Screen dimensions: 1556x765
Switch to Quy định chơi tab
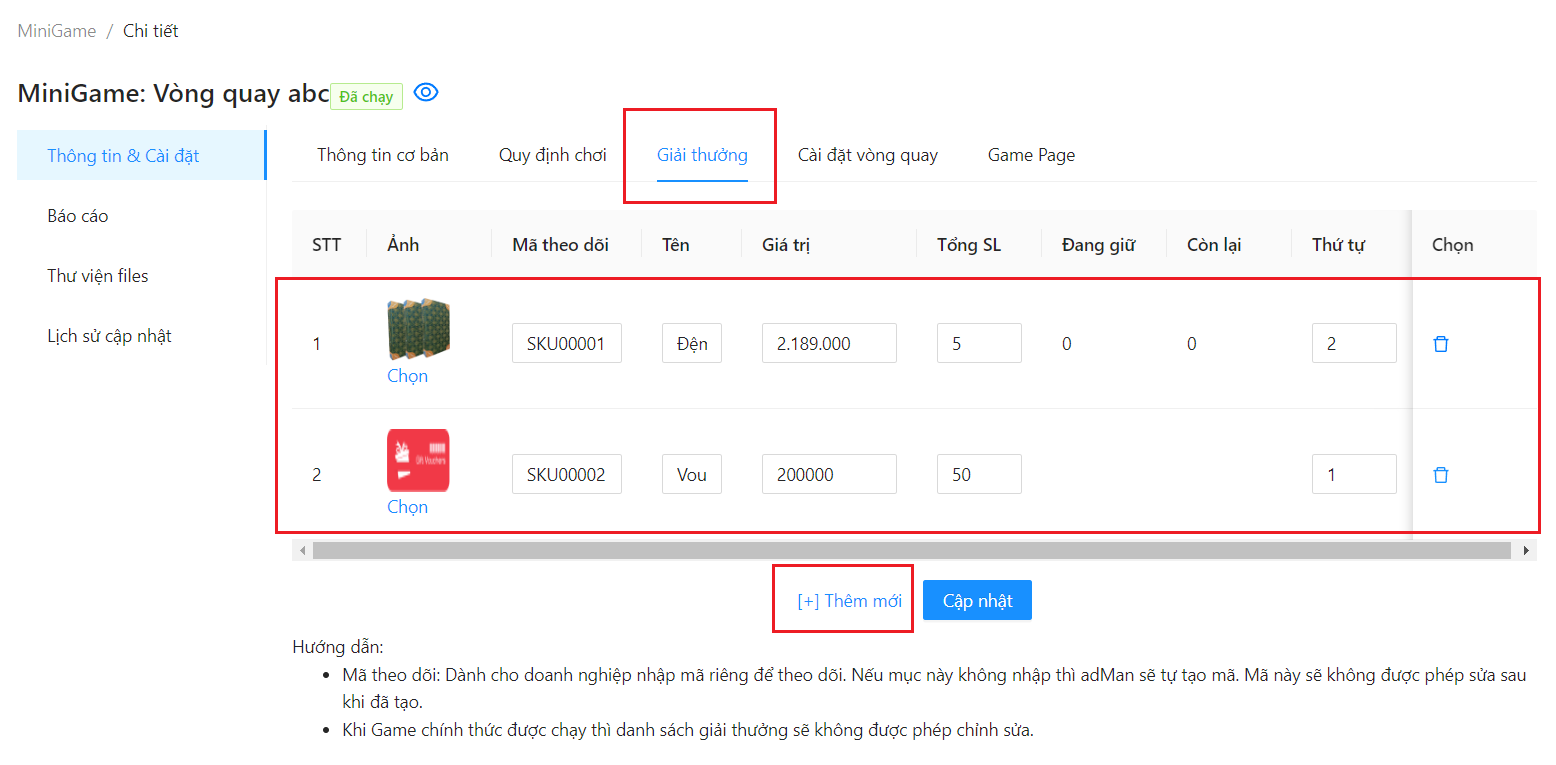[552, 155]
